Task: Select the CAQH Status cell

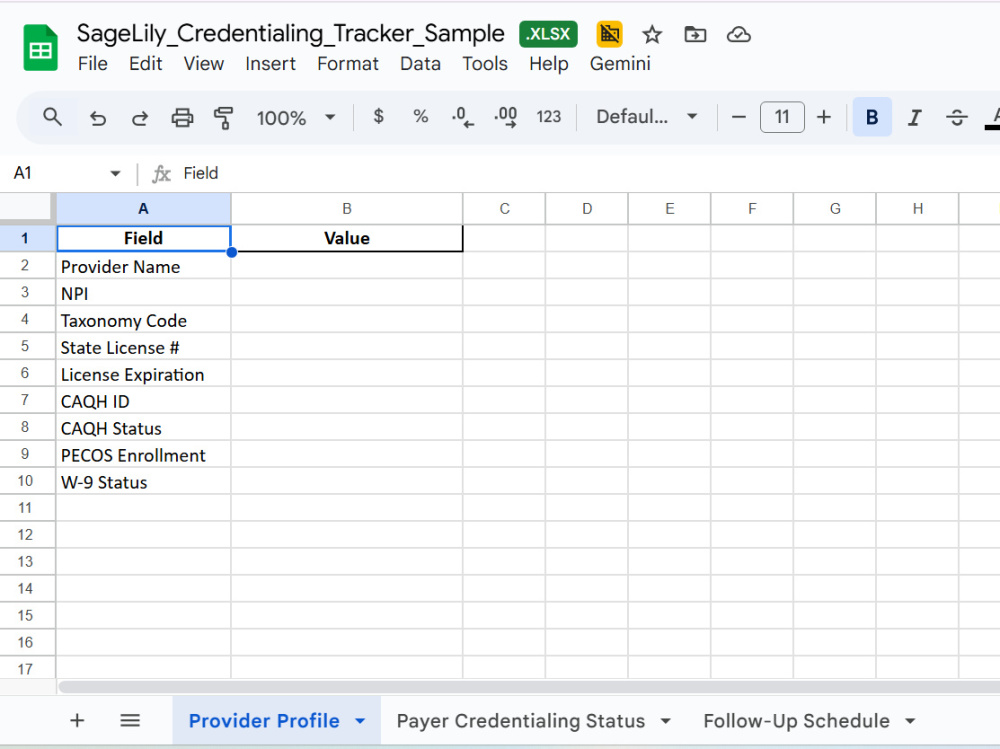Action: [x=143, y=428]
